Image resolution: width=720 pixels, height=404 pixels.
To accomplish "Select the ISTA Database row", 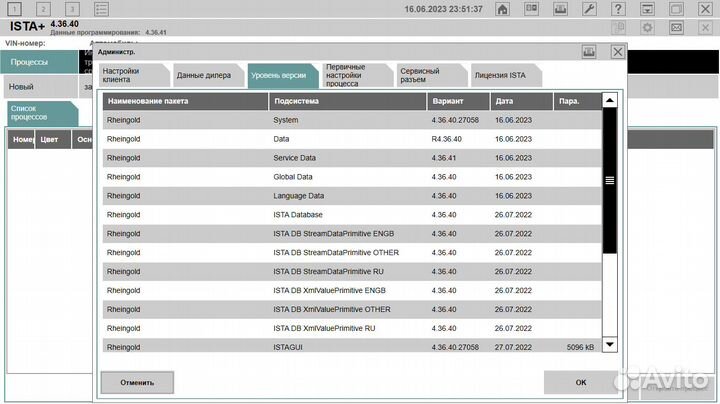I will pyautogui.click(x=352, y=215).
